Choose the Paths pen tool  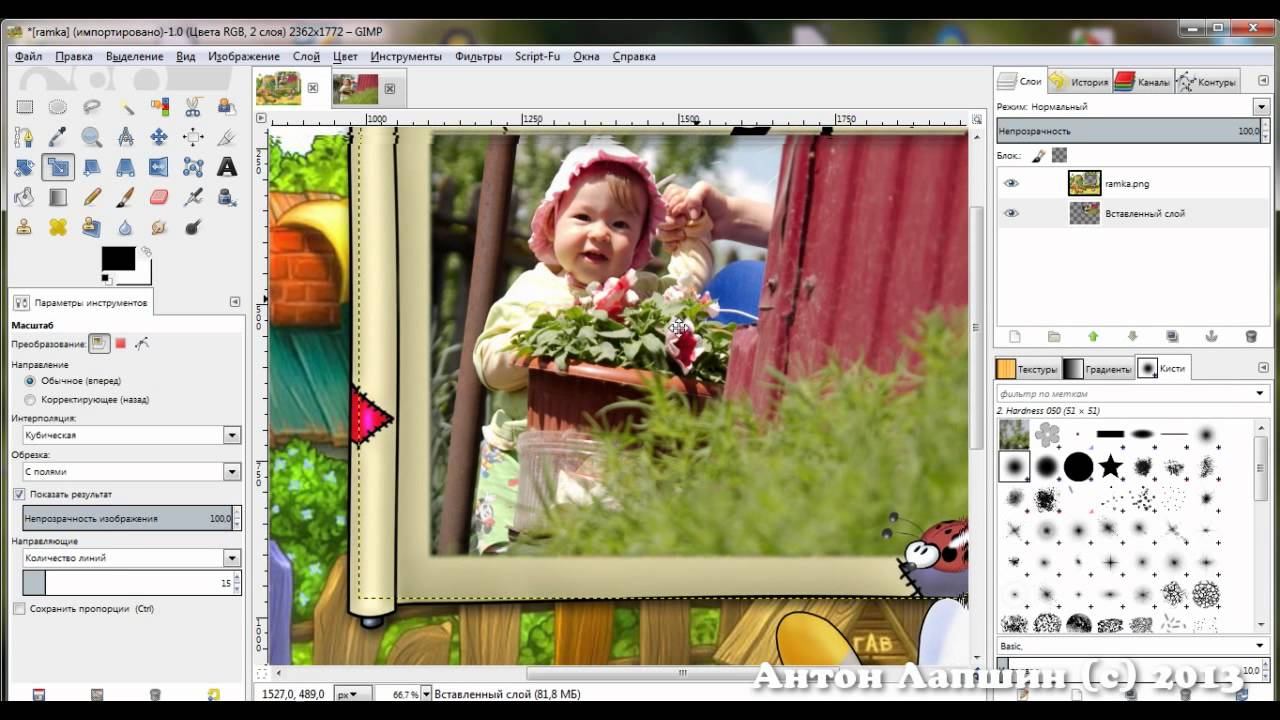tap(25, 137)
